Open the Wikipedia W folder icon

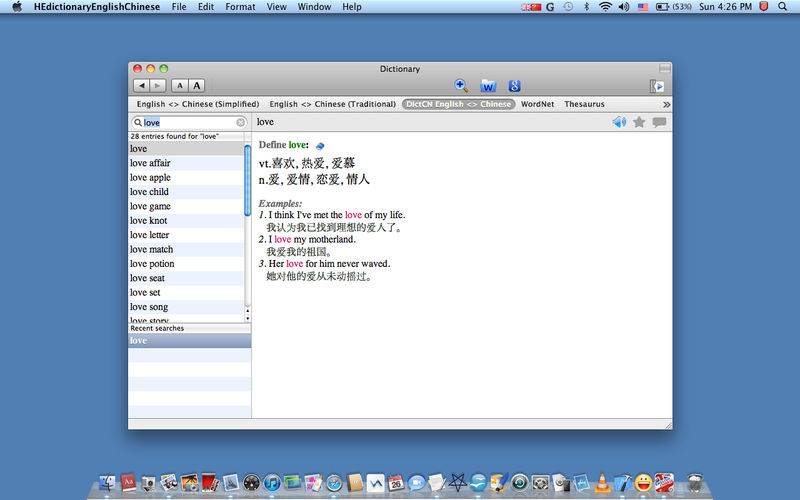[488, 86]
